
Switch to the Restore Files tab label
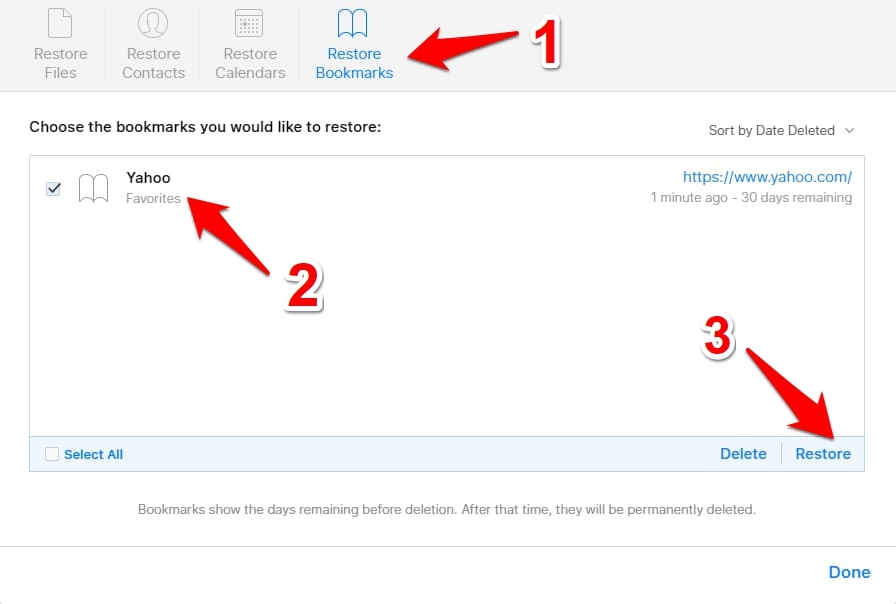click(x=60, y=63)
